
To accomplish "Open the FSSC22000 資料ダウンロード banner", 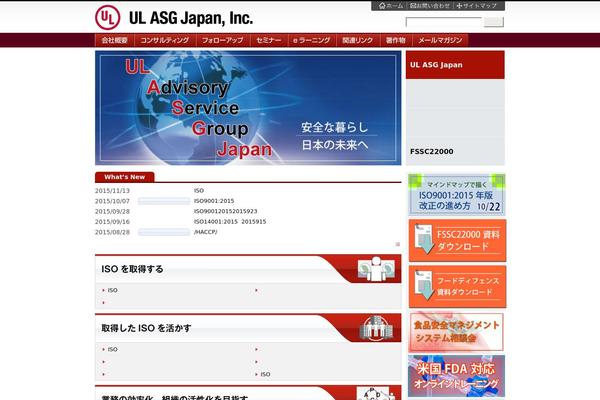I will 457,240.
